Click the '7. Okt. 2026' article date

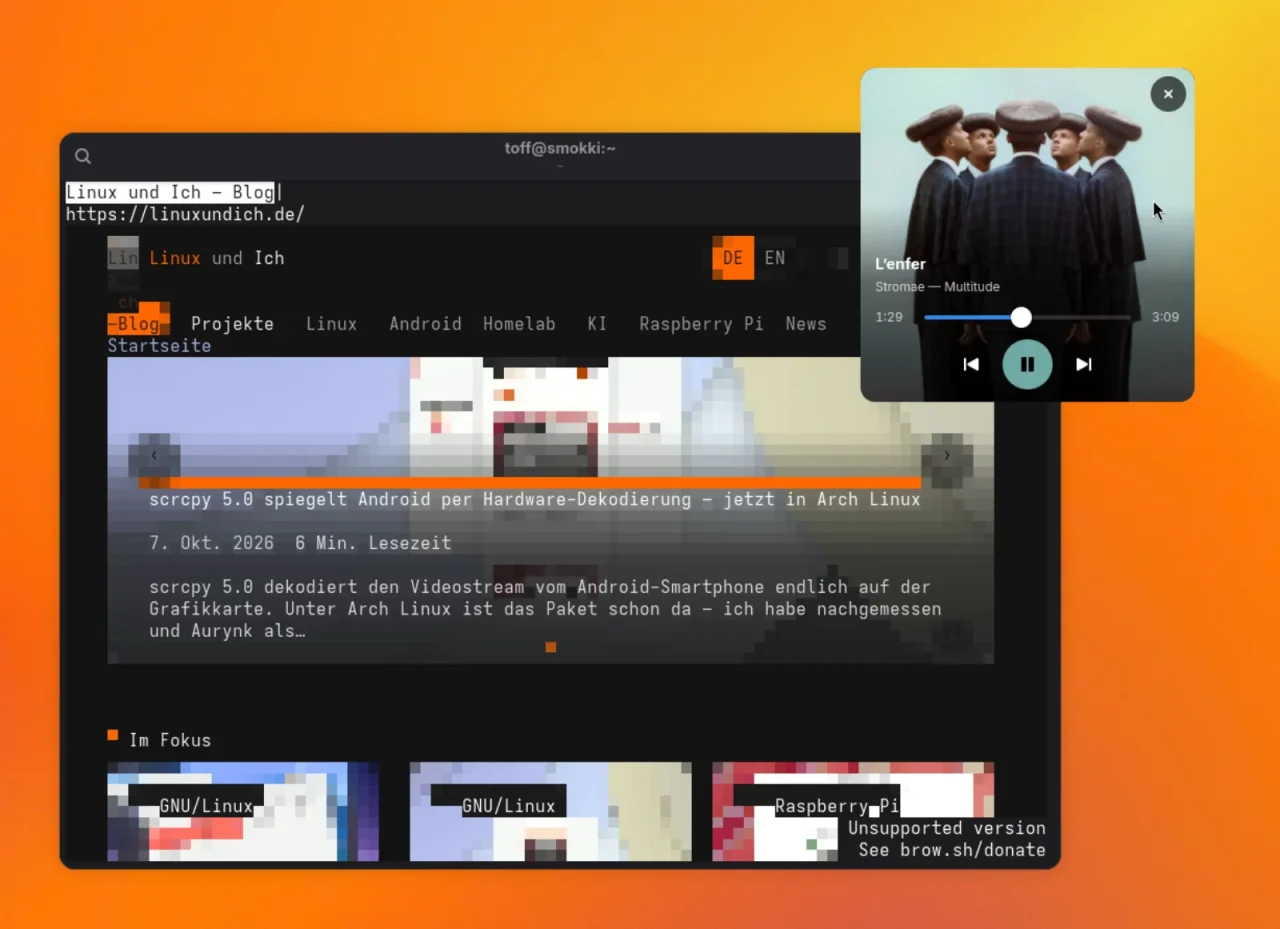(x=211, y=543)
